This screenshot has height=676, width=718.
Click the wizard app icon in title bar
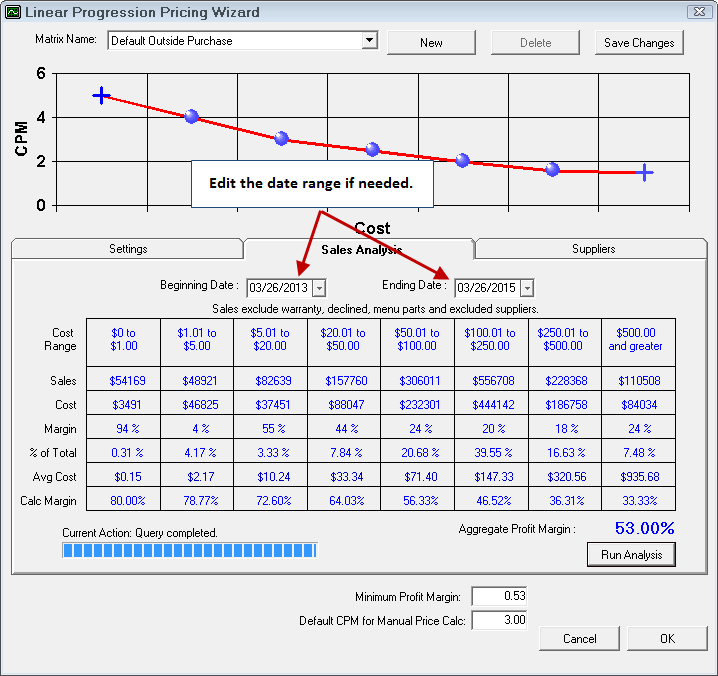pos(12,12)
